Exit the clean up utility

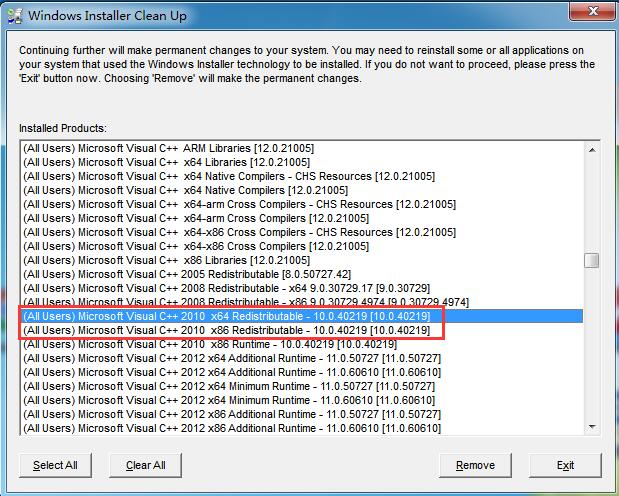click(565, 465)
